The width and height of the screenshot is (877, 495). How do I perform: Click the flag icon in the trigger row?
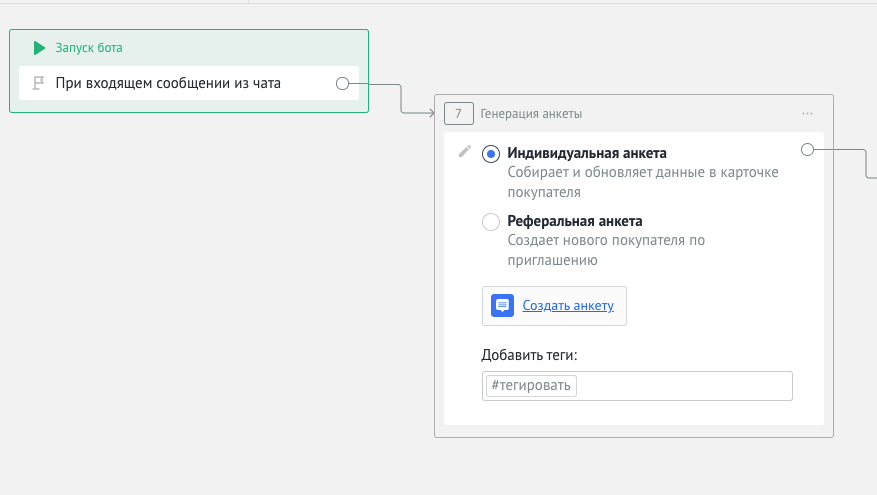click(39, 84)
